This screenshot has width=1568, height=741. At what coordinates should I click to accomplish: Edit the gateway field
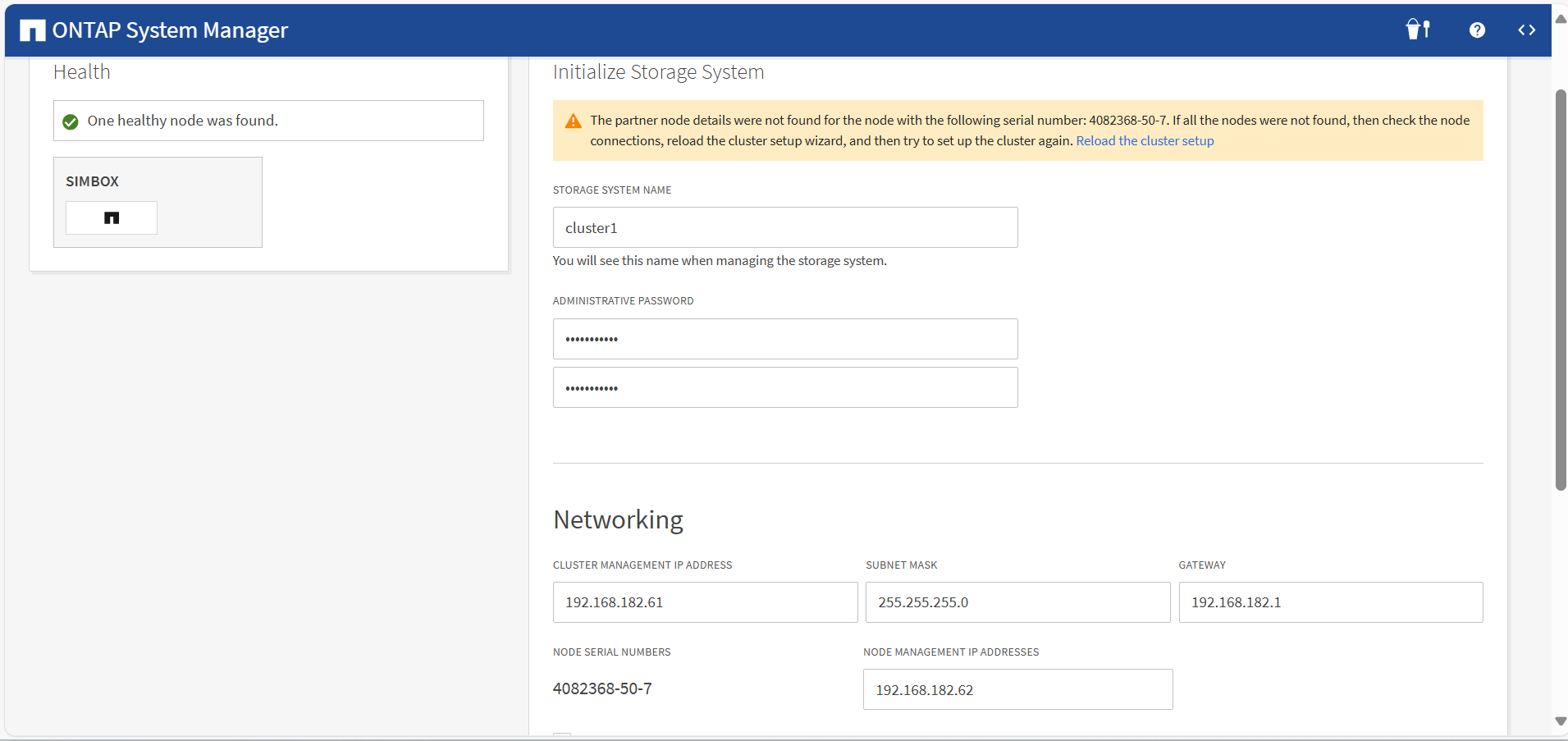tap(1331, 602)
